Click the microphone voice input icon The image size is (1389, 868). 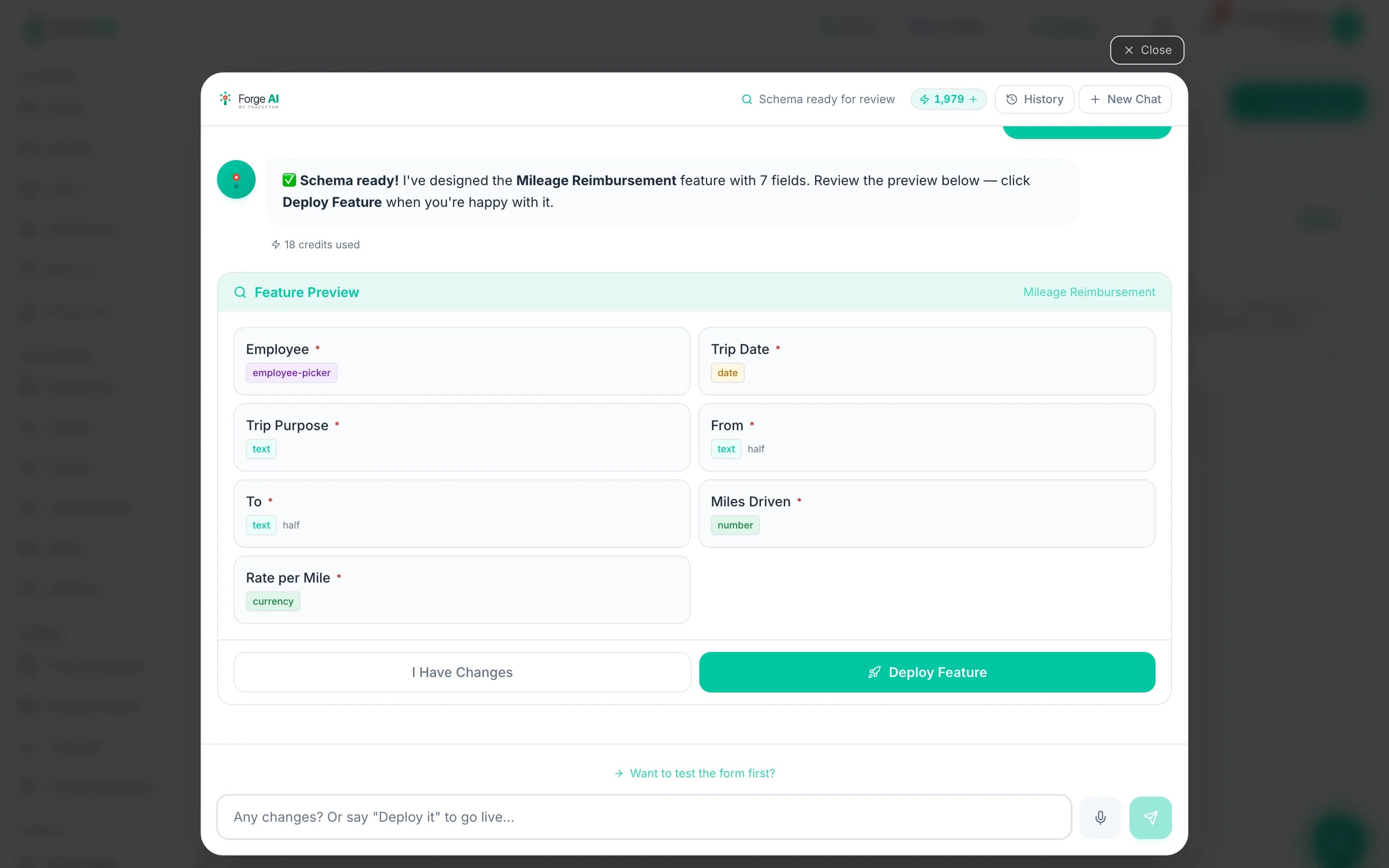pos(1100,817)
